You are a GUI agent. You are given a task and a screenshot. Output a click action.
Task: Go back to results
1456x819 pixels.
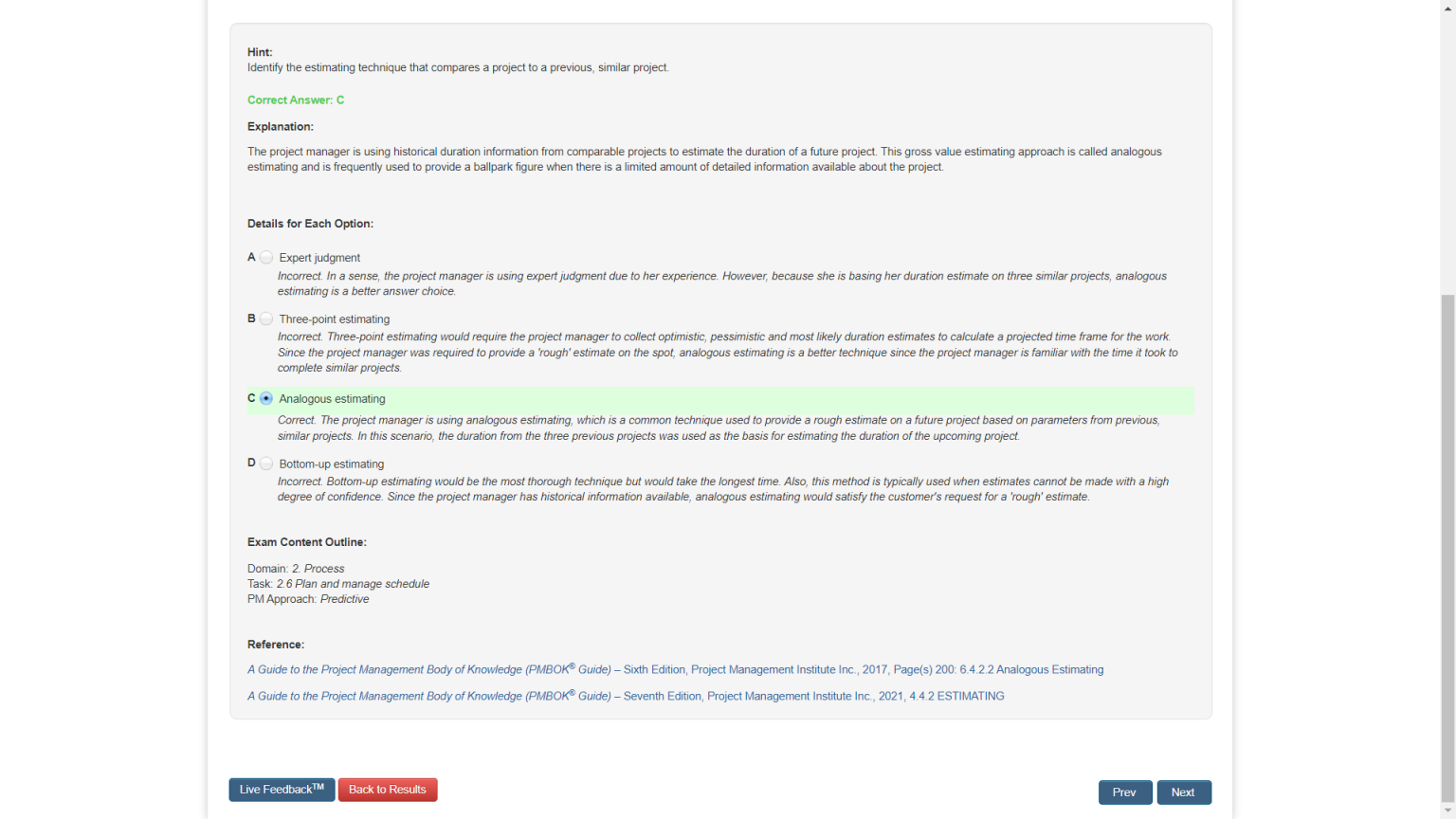(388, 790)
